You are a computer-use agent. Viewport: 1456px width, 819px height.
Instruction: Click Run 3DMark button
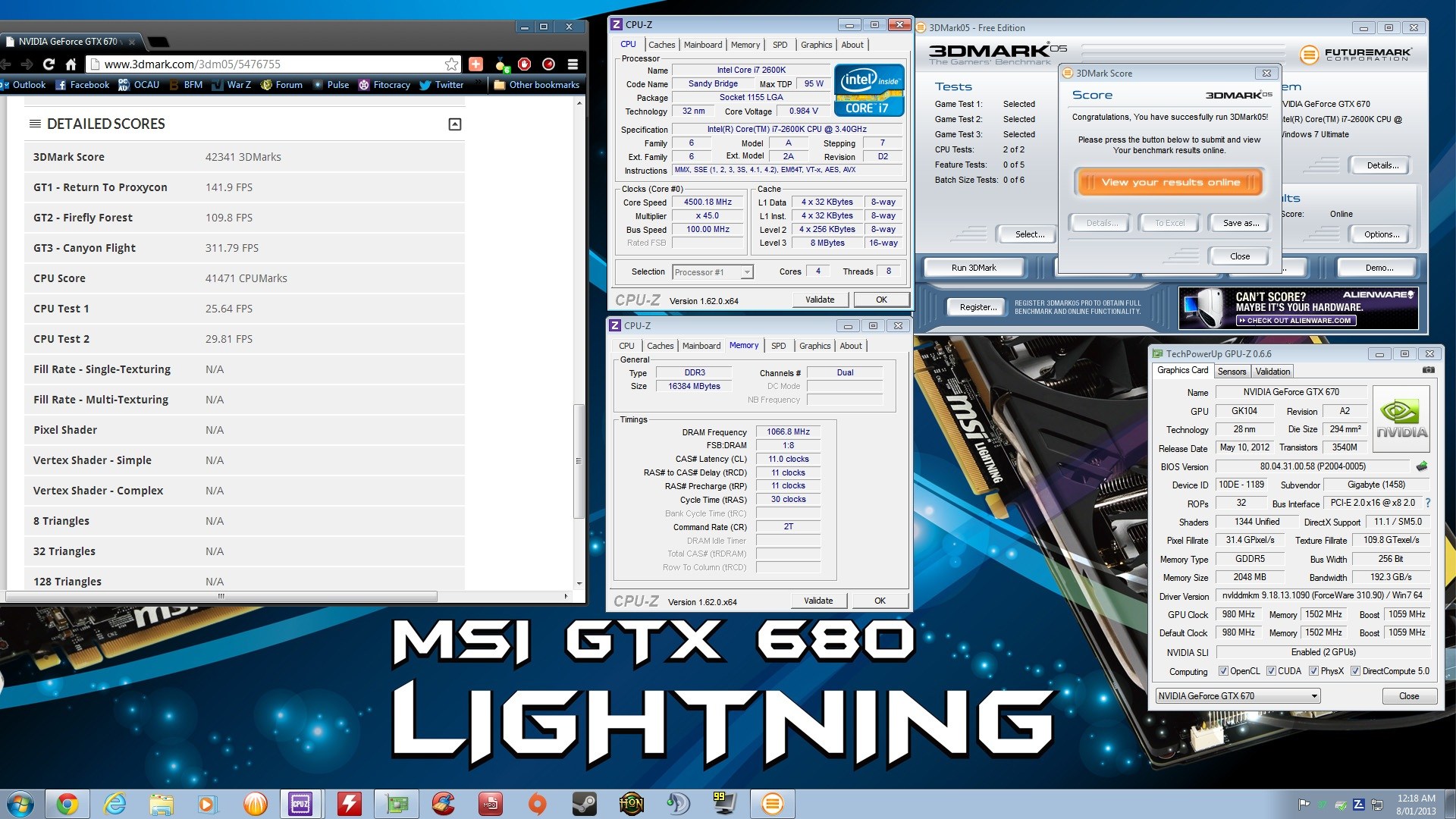coord(974,268)
